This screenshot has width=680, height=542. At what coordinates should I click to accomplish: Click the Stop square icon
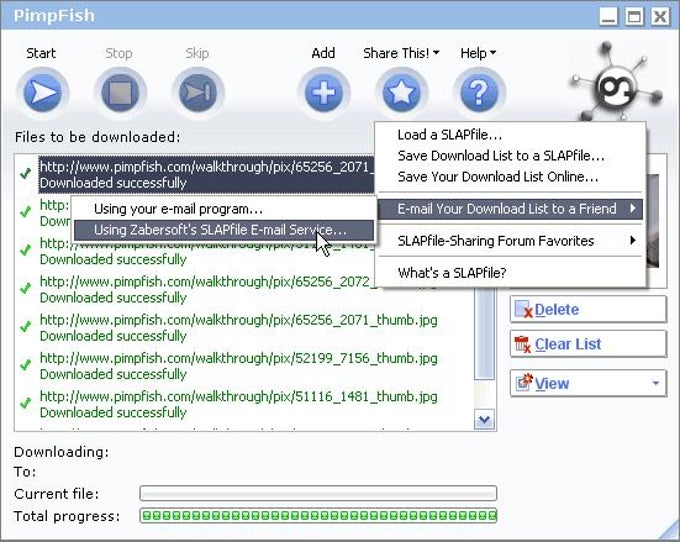[120, 93]
